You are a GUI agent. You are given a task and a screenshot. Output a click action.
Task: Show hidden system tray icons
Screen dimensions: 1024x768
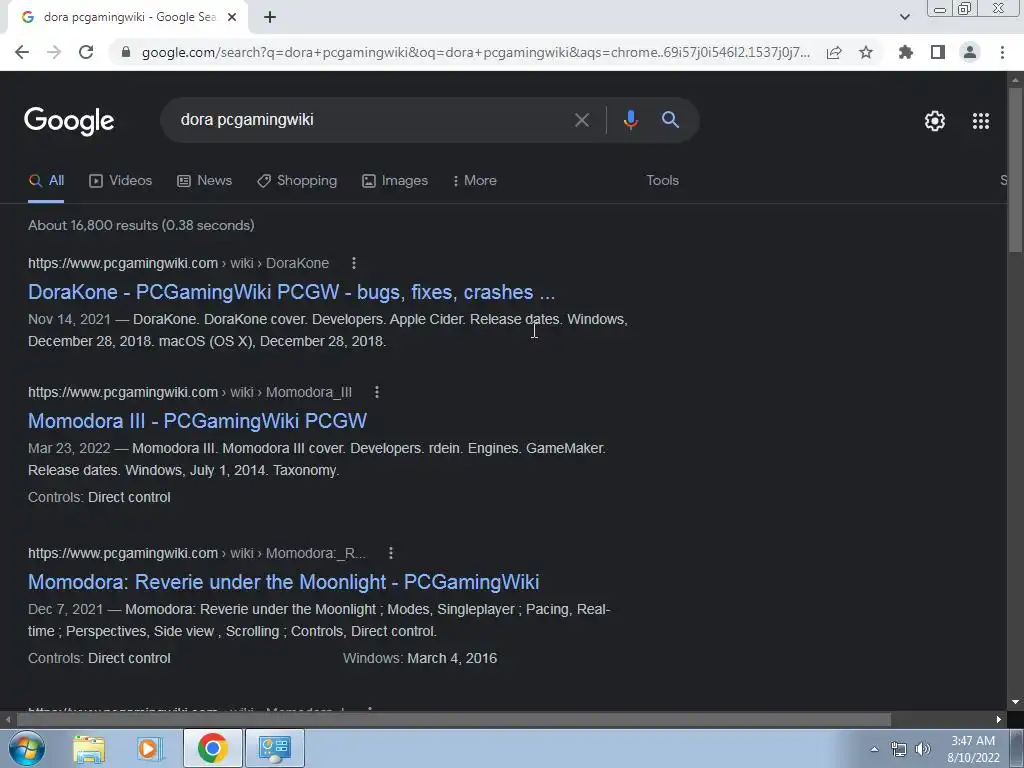tap(874, 749)
